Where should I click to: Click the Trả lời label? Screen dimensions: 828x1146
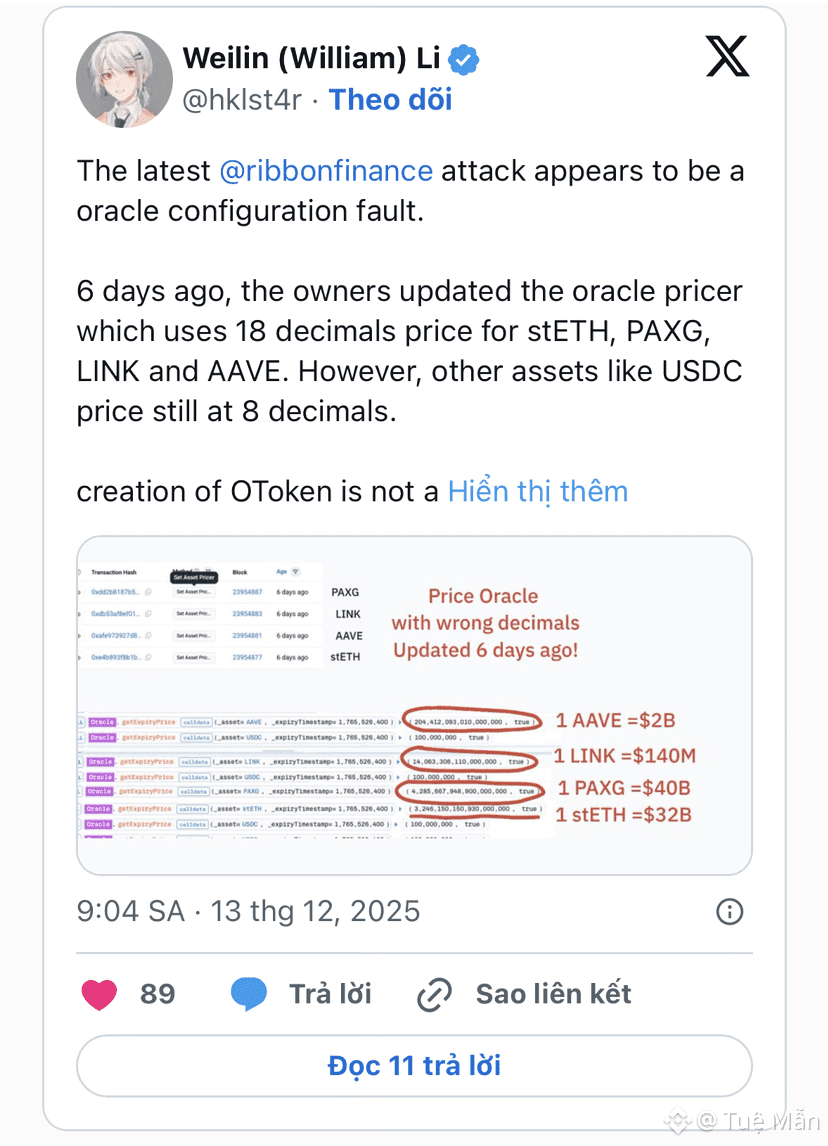330,993
